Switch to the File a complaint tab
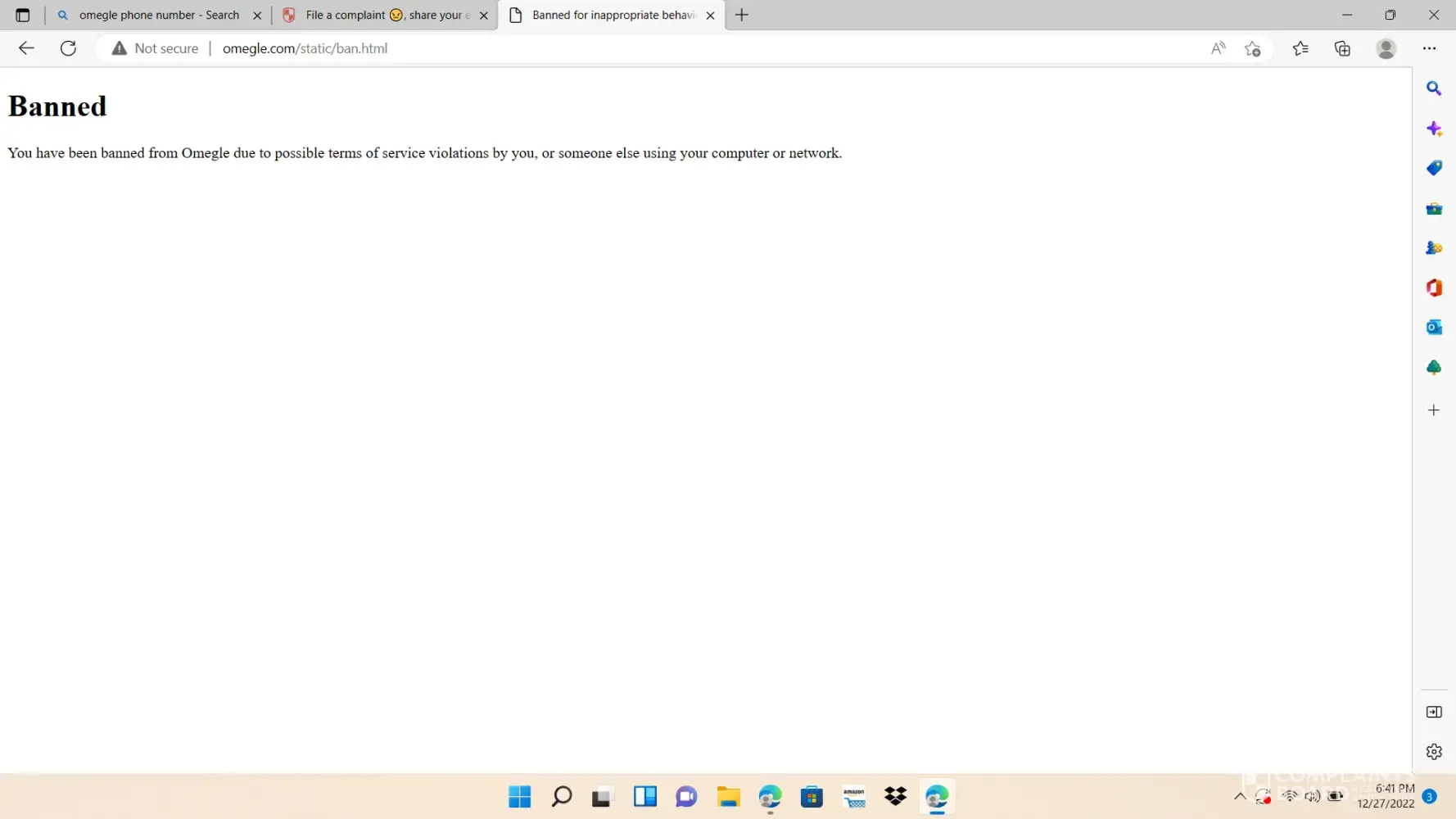The image size is (1456, 819). [x=386, y=15]
